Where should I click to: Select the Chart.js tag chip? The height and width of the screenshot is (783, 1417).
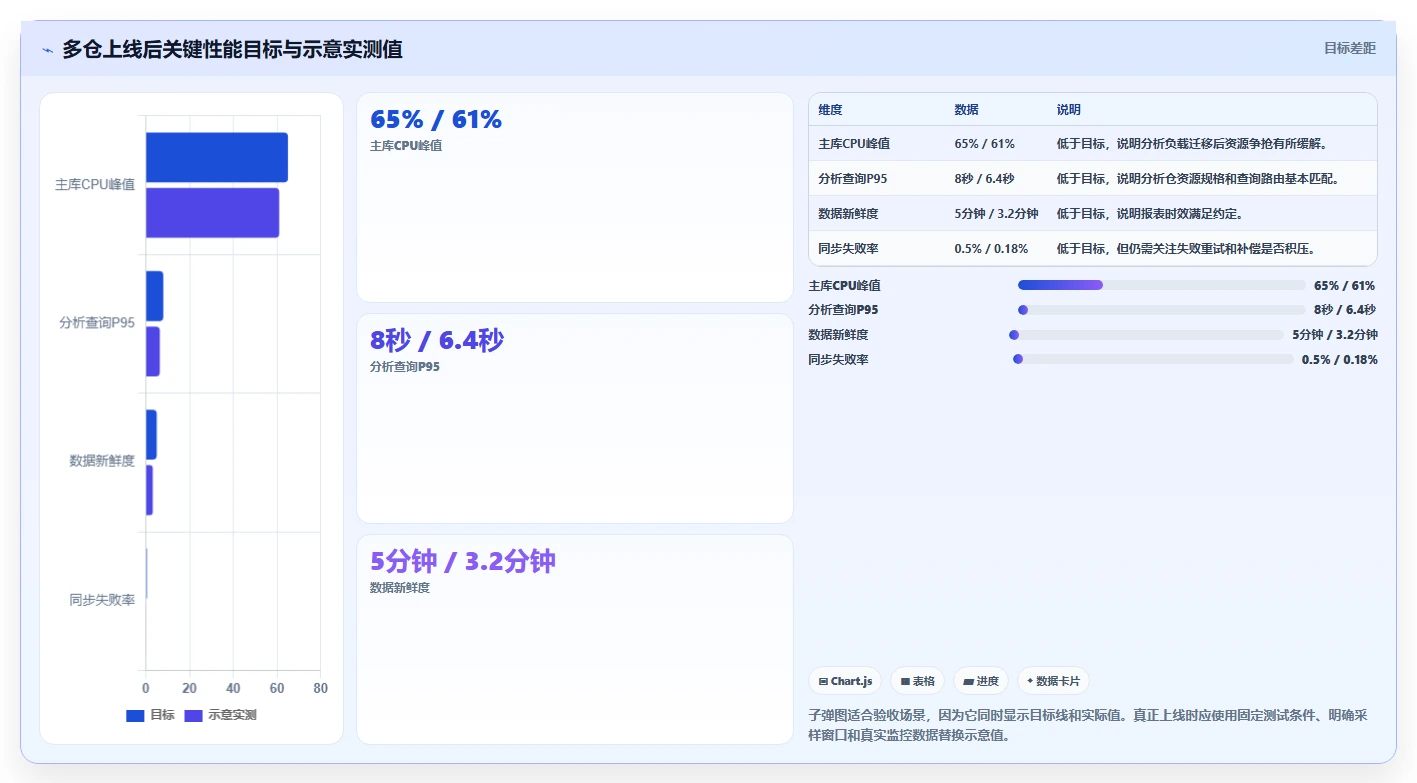[845, 681]
